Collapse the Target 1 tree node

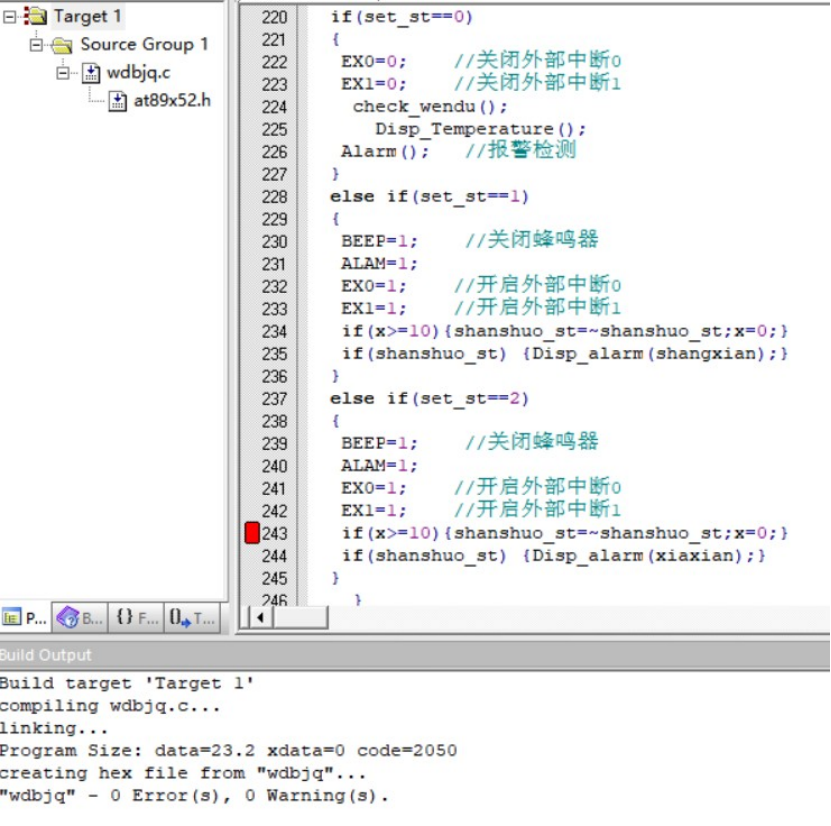[10, 17]
